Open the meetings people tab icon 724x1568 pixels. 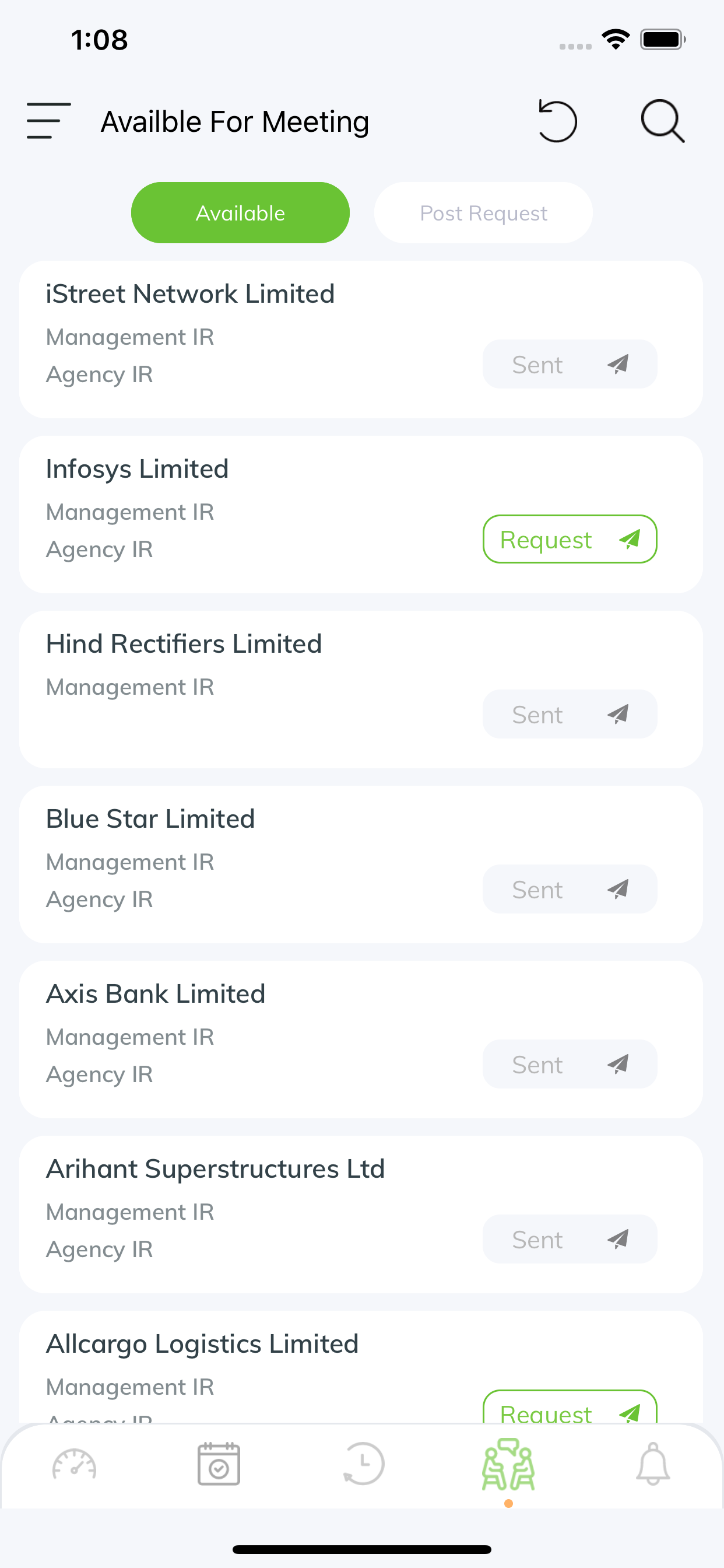pos(509,1464)
